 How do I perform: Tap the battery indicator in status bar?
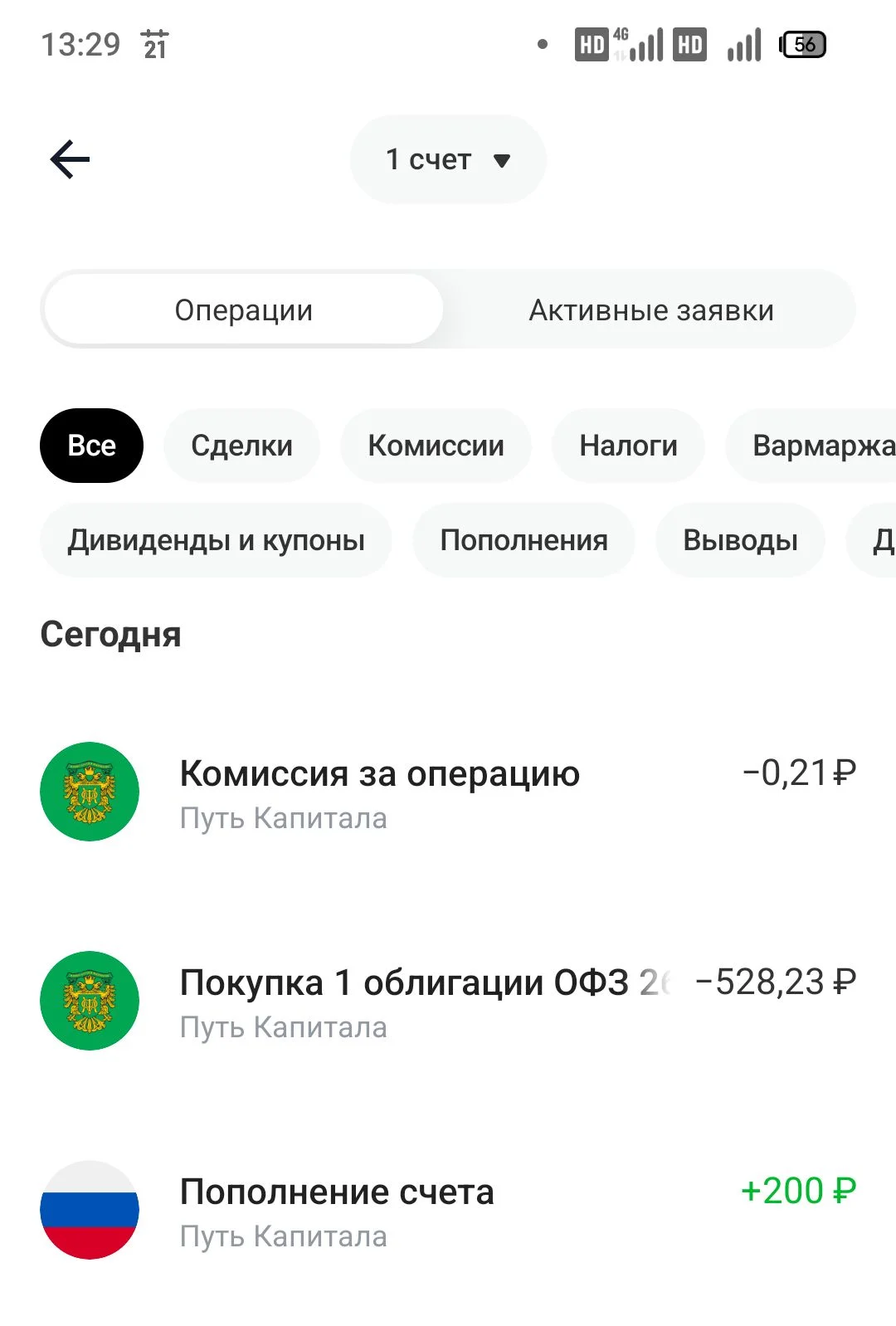pos(802,44)
